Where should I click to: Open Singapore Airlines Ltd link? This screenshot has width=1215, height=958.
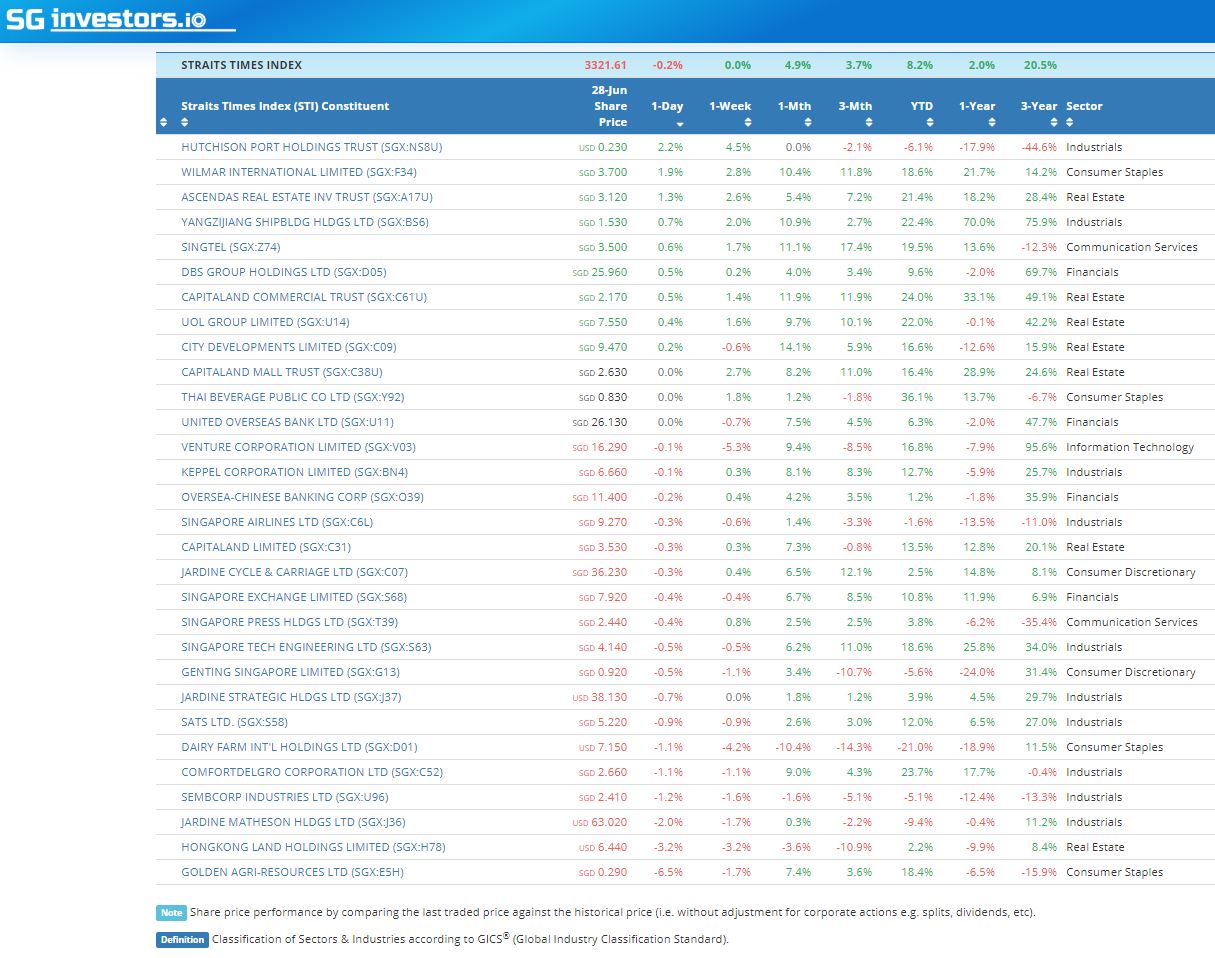point(277,522)
